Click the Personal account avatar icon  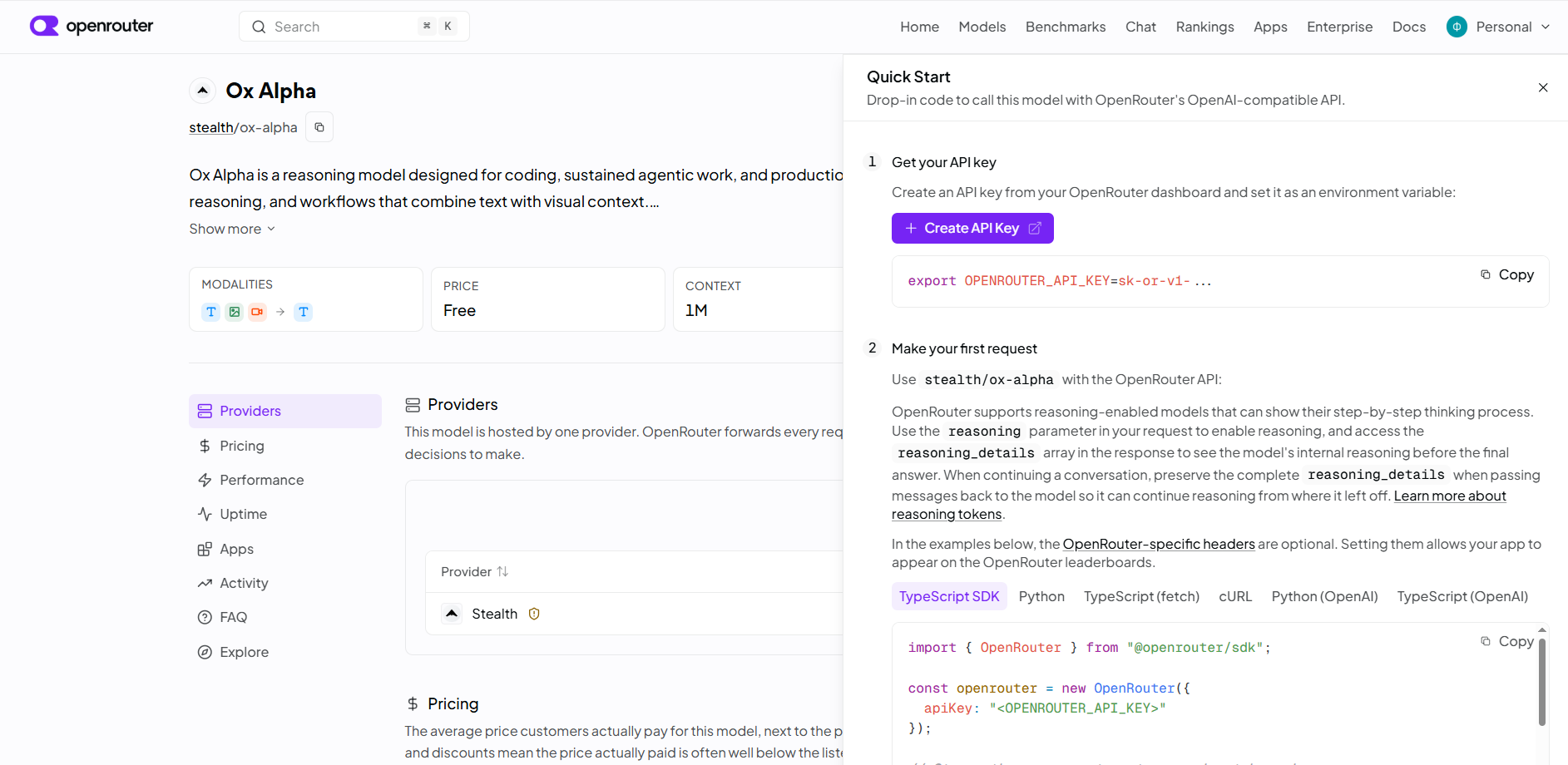tap(1457, 27)
